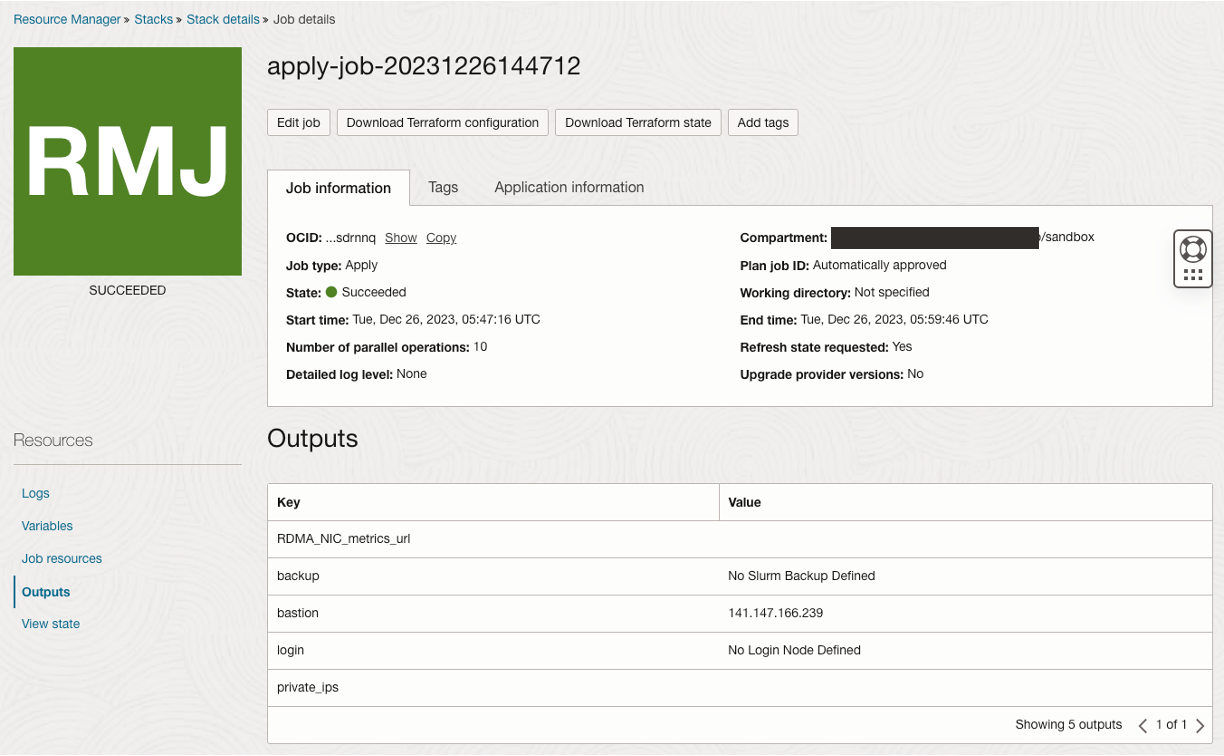Screen dimensions: 1224x756
Task: Click the green RMJ job icon
Action: (x=127, y=161)
